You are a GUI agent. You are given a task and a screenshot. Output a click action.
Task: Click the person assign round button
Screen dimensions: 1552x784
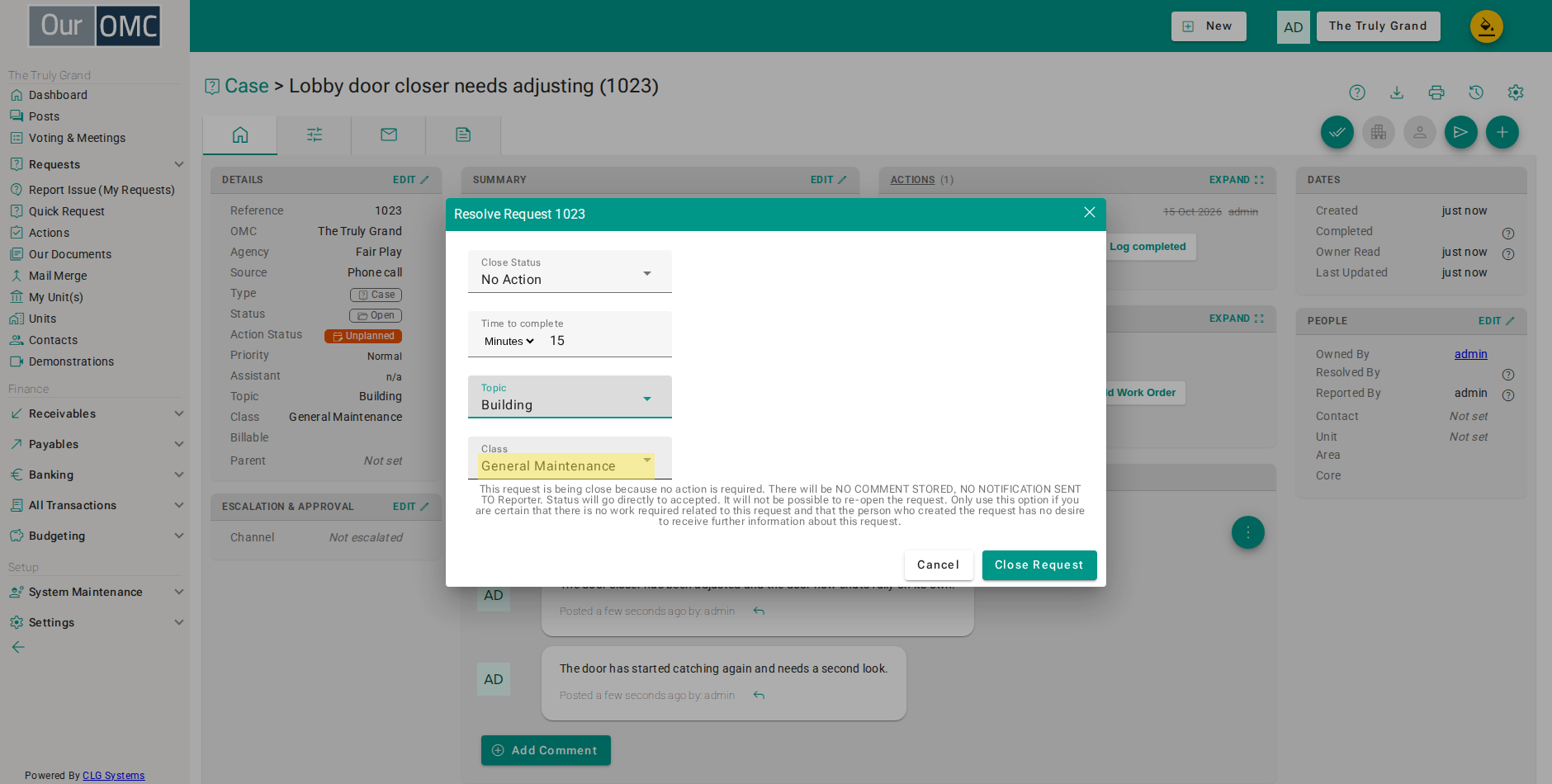click(x=1420, y=132)
